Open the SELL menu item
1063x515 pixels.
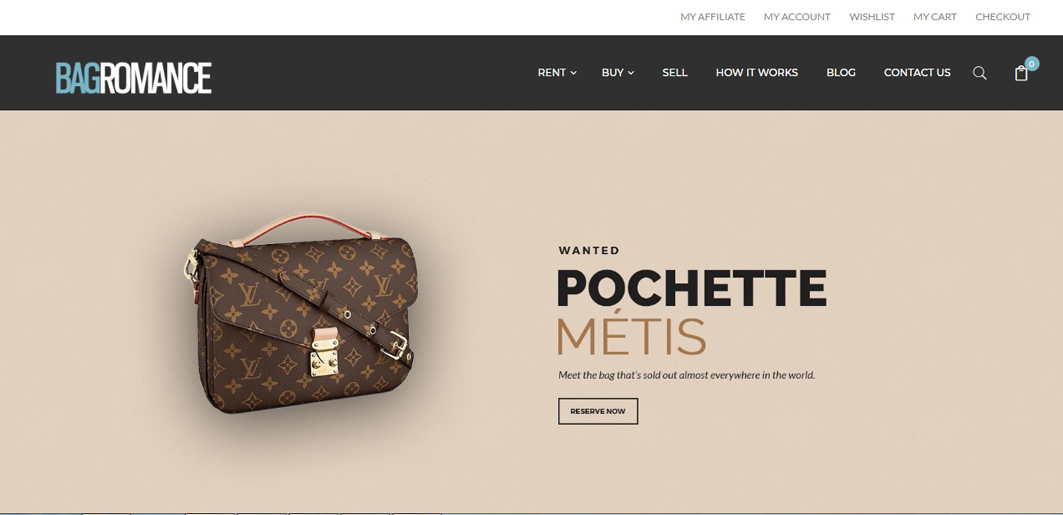675,73
